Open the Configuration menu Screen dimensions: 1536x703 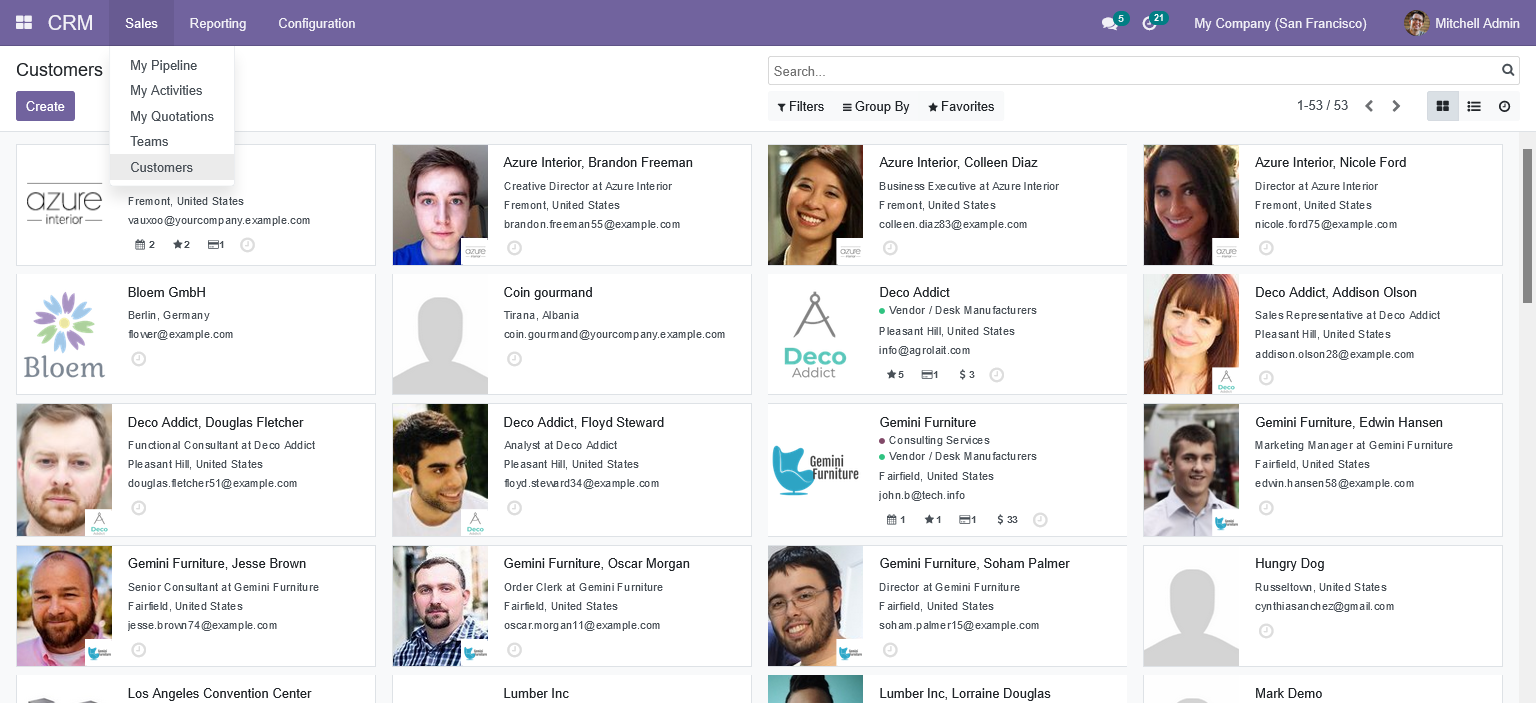tap(317, 23)
